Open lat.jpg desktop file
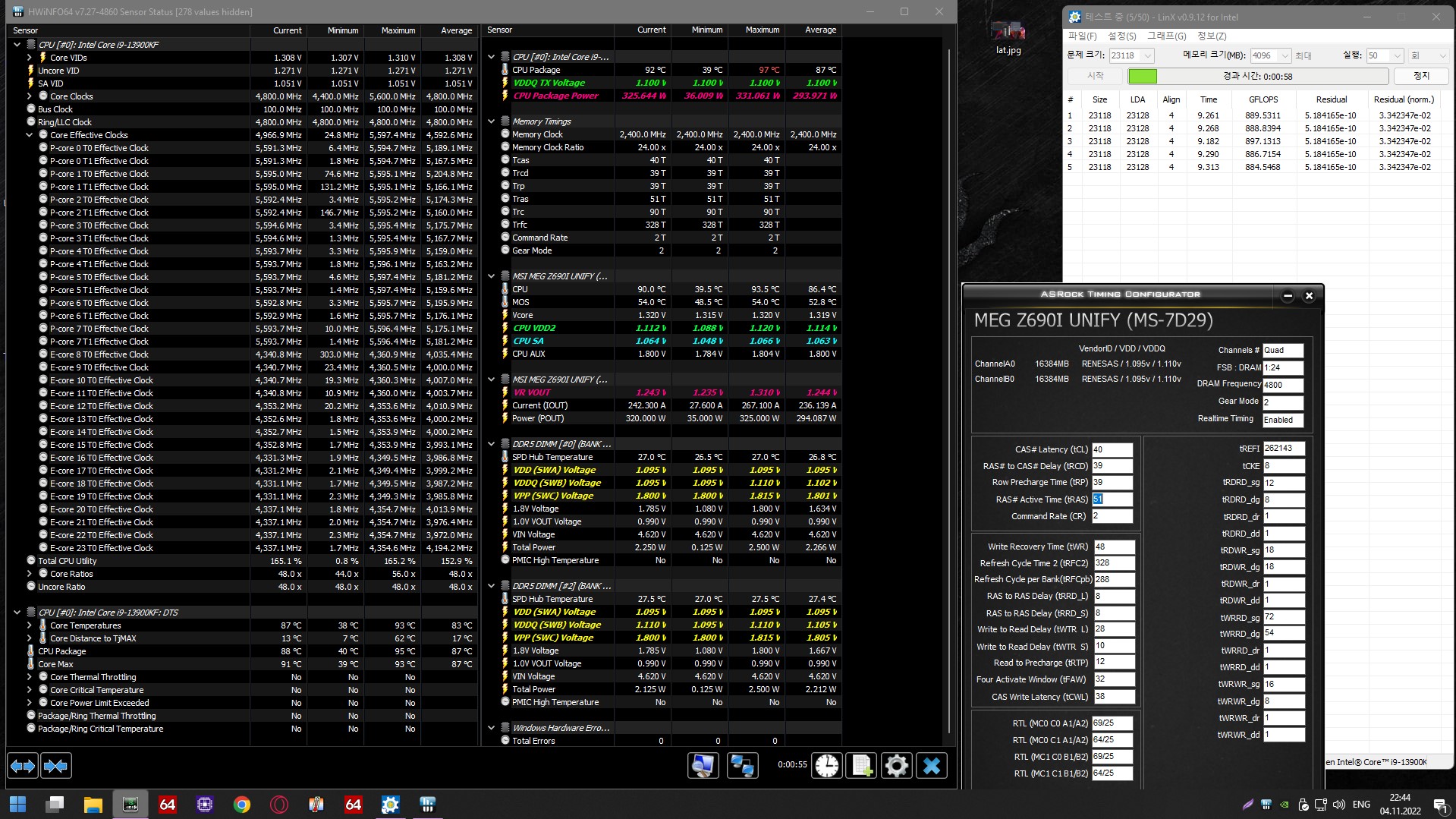The width and height of the screenshot is (1456, 819). (x=1008, y=36)
